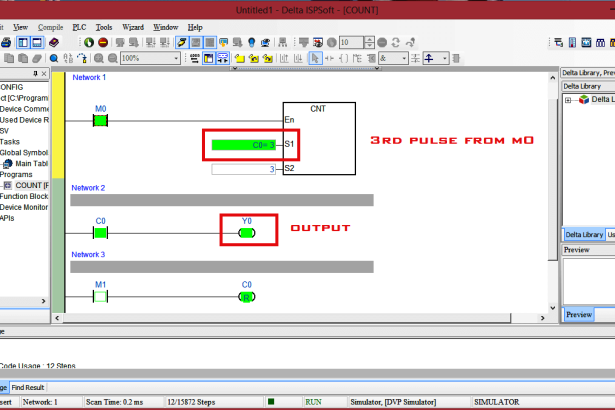The image size is (615, 410).
Task: Click the S2 value field showing 3
Action: tap(244, 169)
